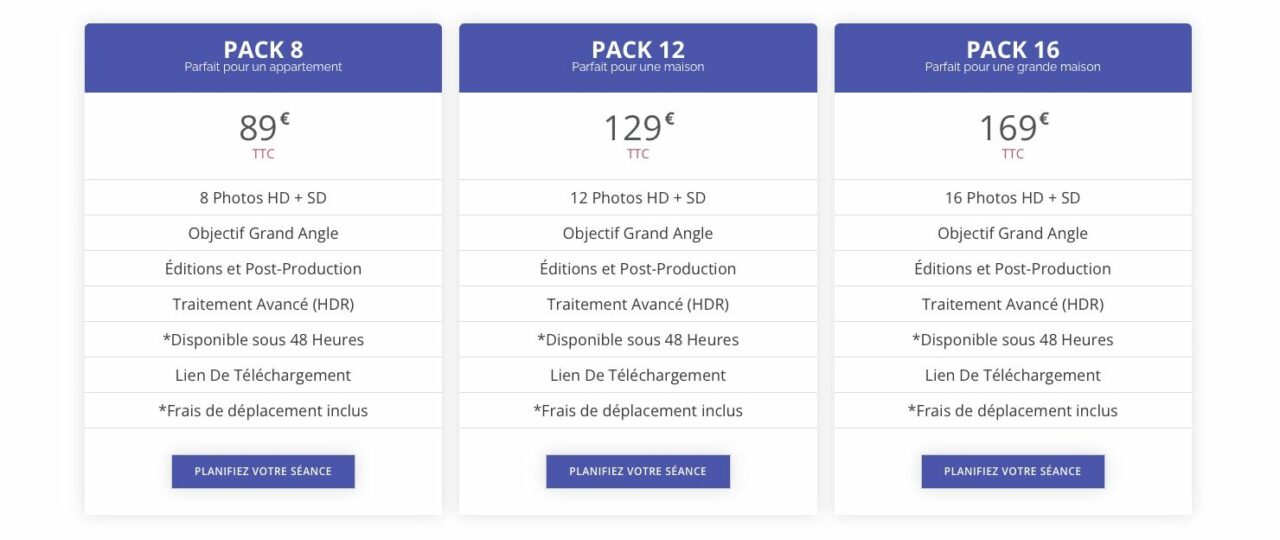Select the PACK 12 header title
The width and height of the screenshot is (1280, 540).
(638, 49)
